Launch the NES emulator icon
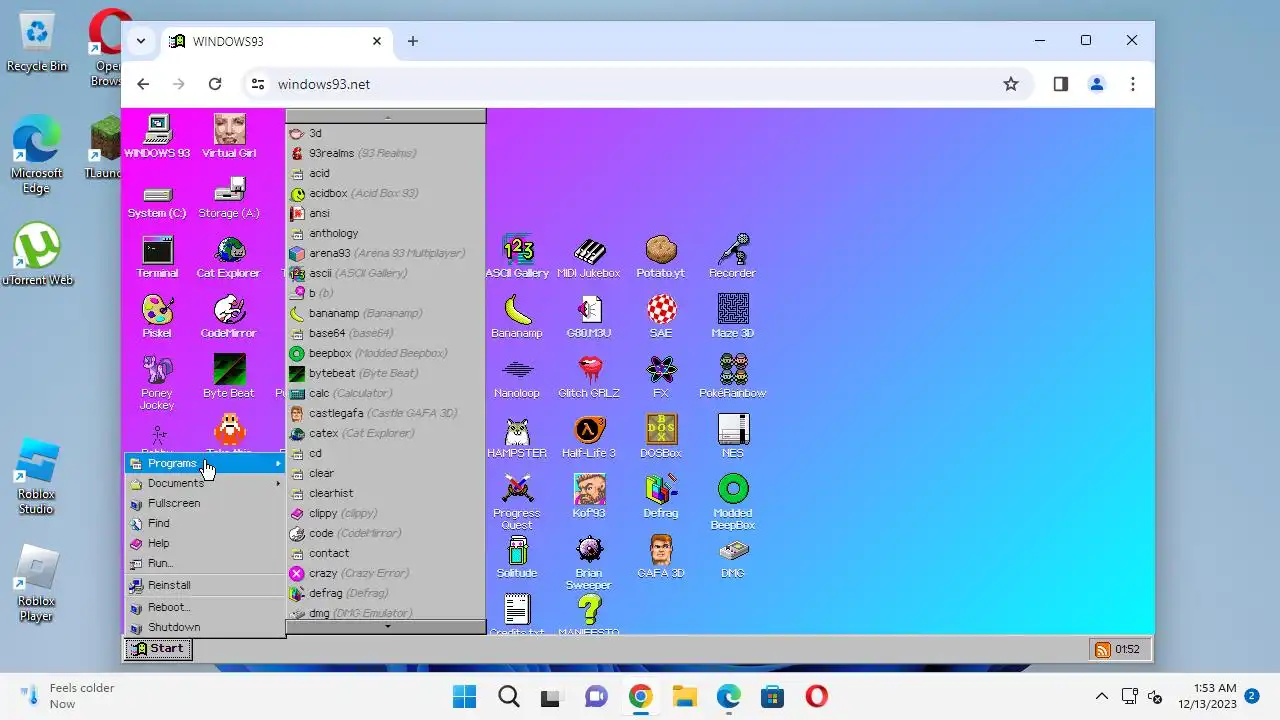This screenshot has height=720, width=1280. [x=733, y=437]
